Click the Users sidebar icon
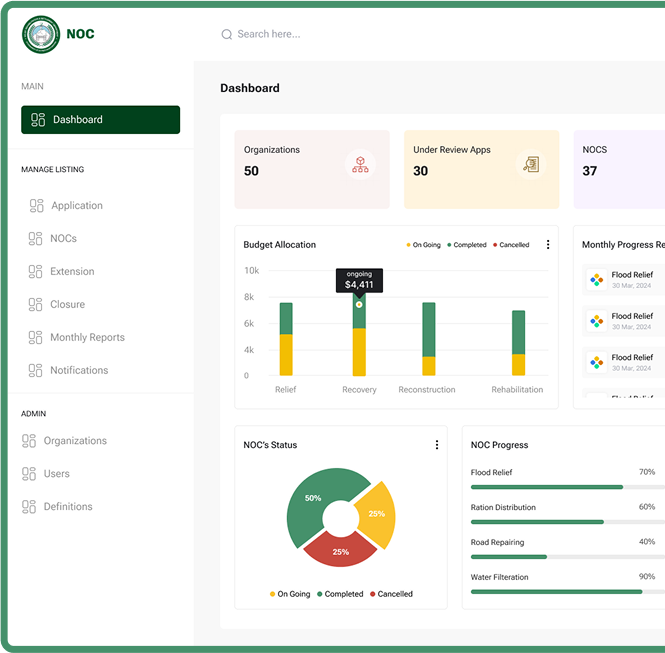 click(x=29, y=474)
